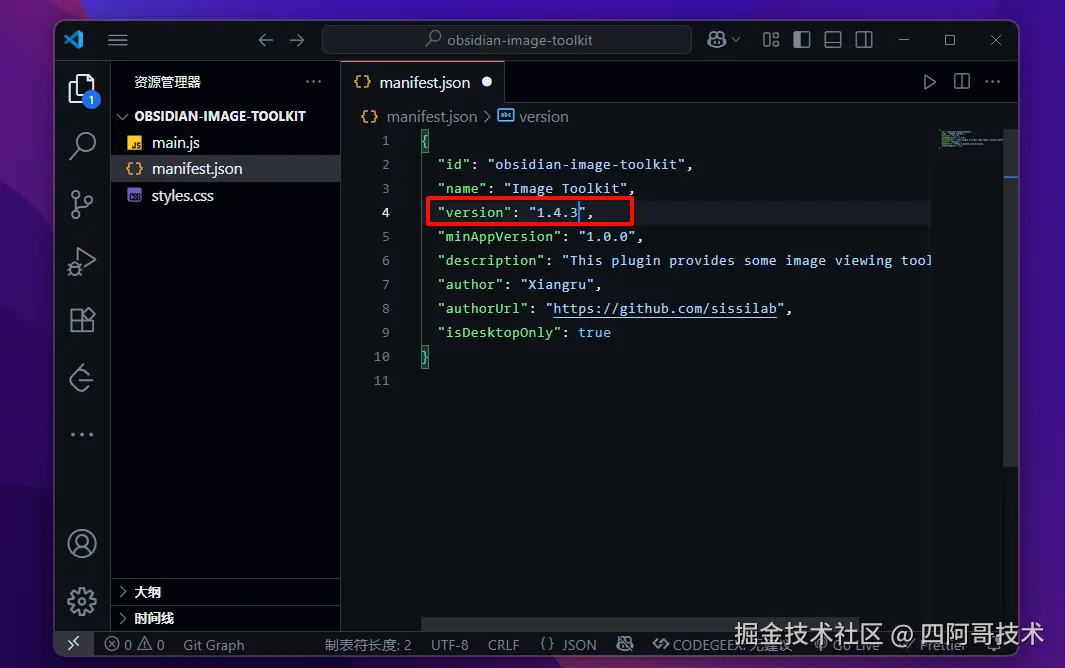Open the Search view in activity bar
This screenshot has height=668, width=1065.
coord(82,145)
